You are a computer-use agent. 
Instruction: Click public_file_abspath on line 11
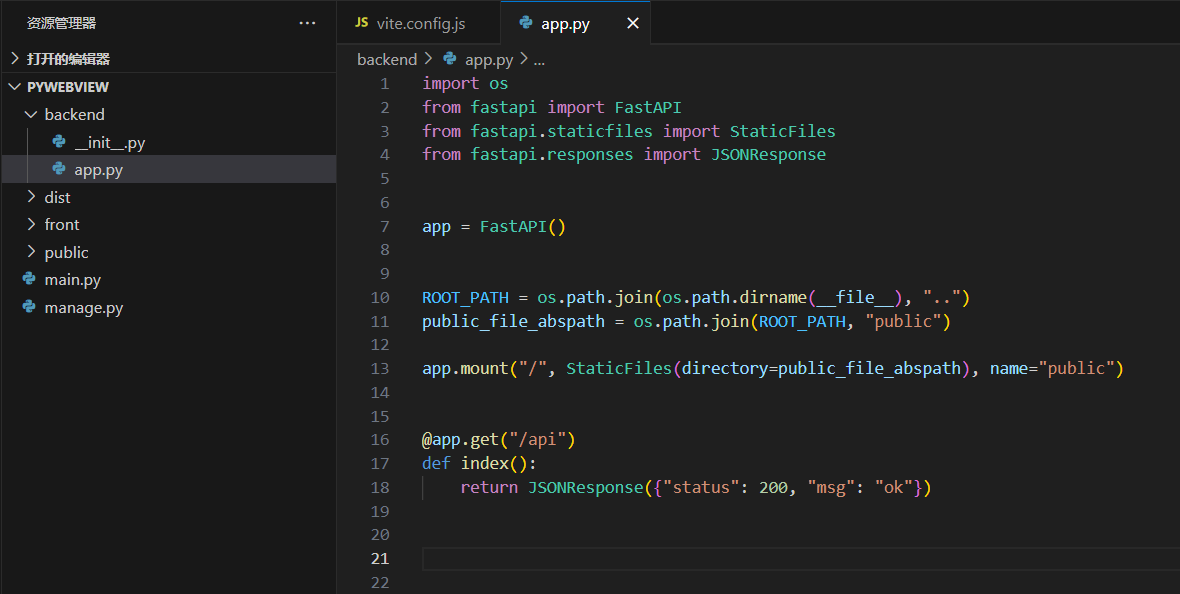coord(513,321)
